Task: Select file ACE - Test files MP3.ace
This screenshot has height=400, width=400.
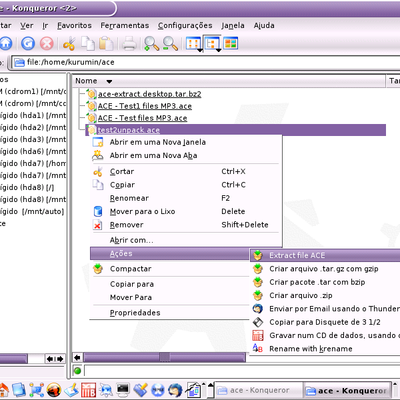Action: pyautogui.click(x=142, y=118)
